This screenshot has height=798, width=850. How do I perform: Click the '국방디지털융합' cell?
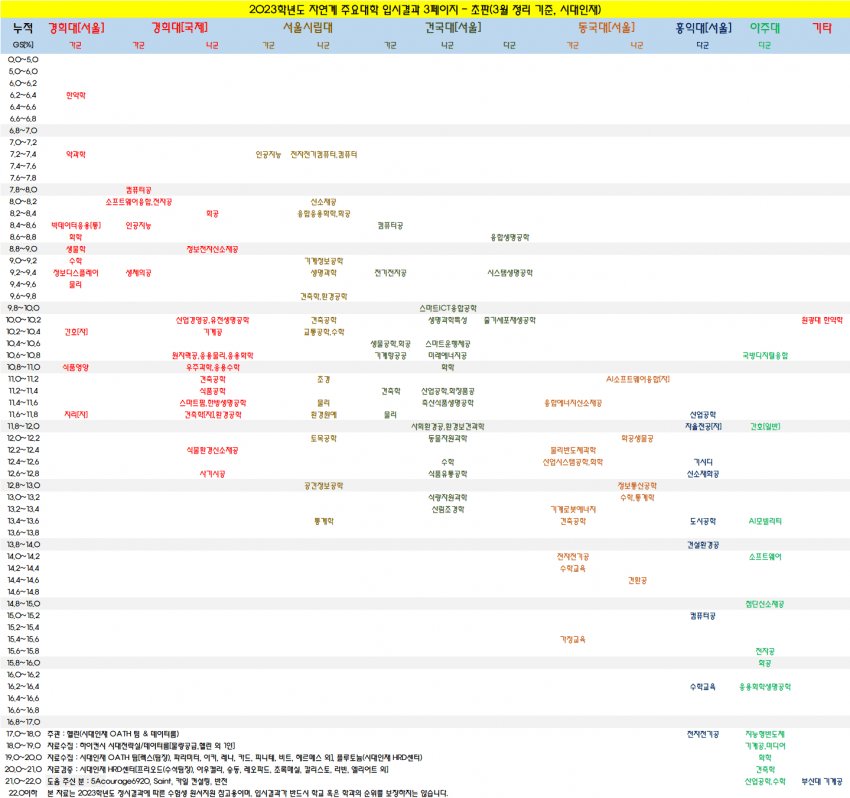765,355
